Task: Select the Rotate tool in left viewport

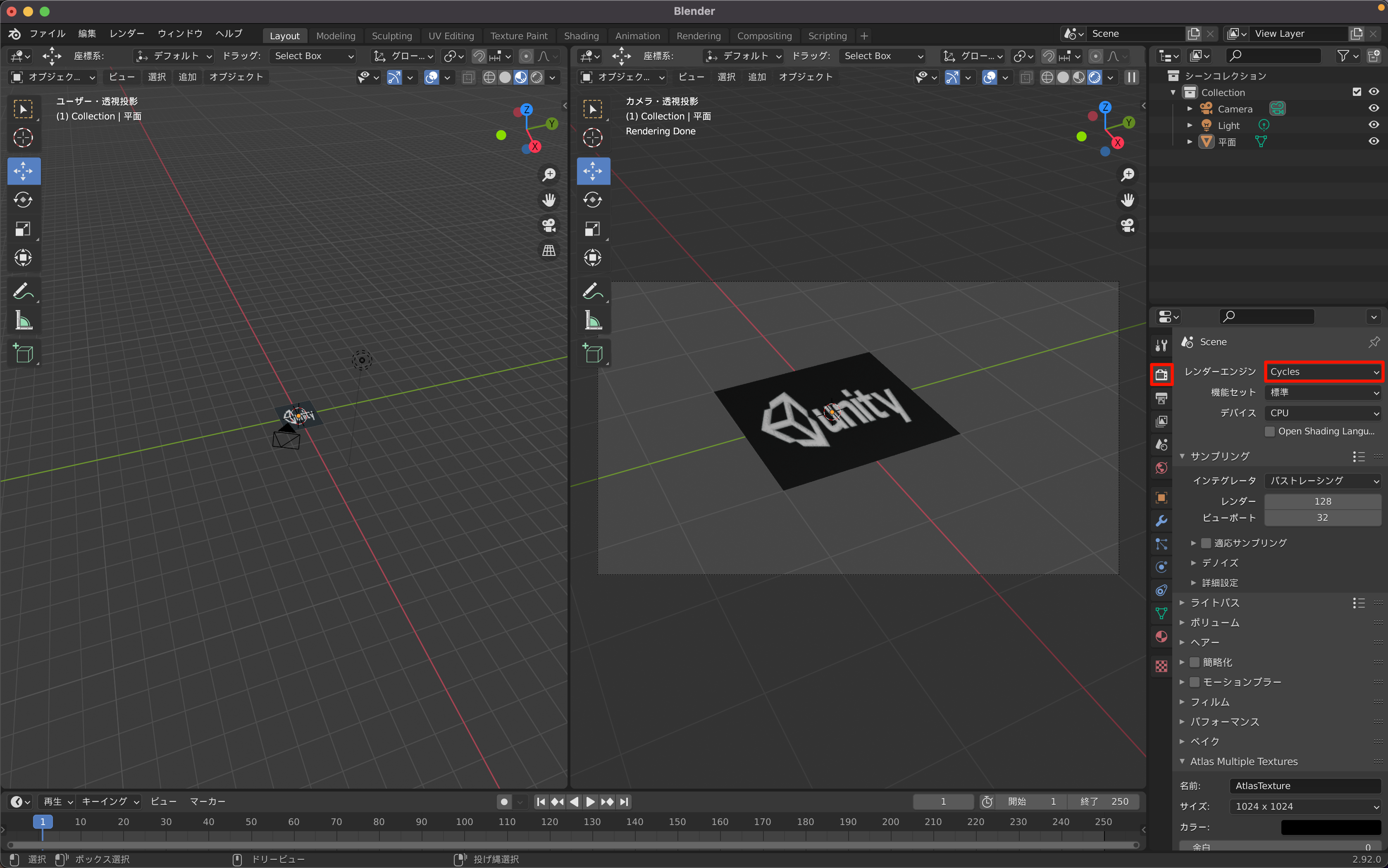Action: [x=23, y=200]
